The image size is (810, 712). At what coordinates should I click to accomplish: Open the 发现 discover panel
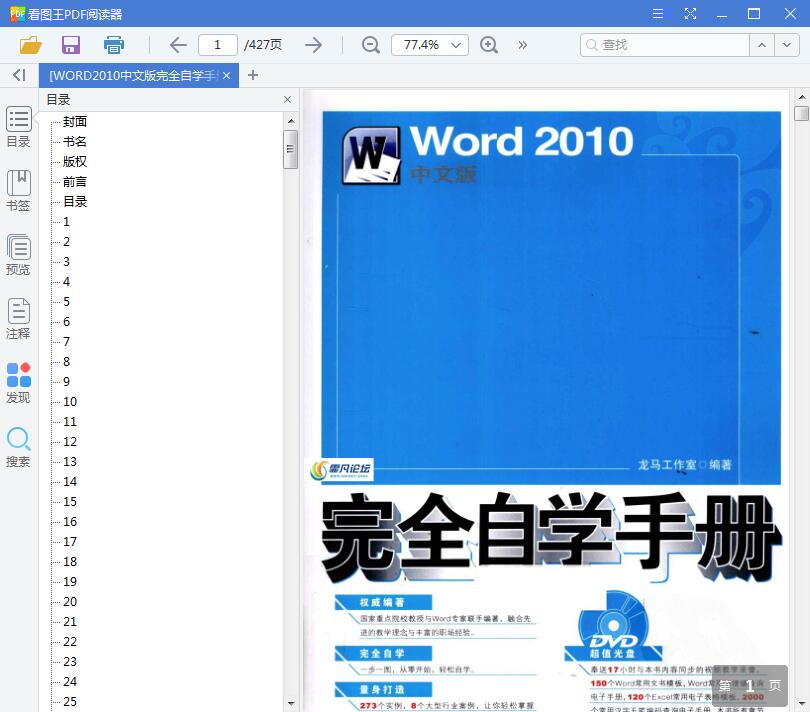[x=19, y=383]
